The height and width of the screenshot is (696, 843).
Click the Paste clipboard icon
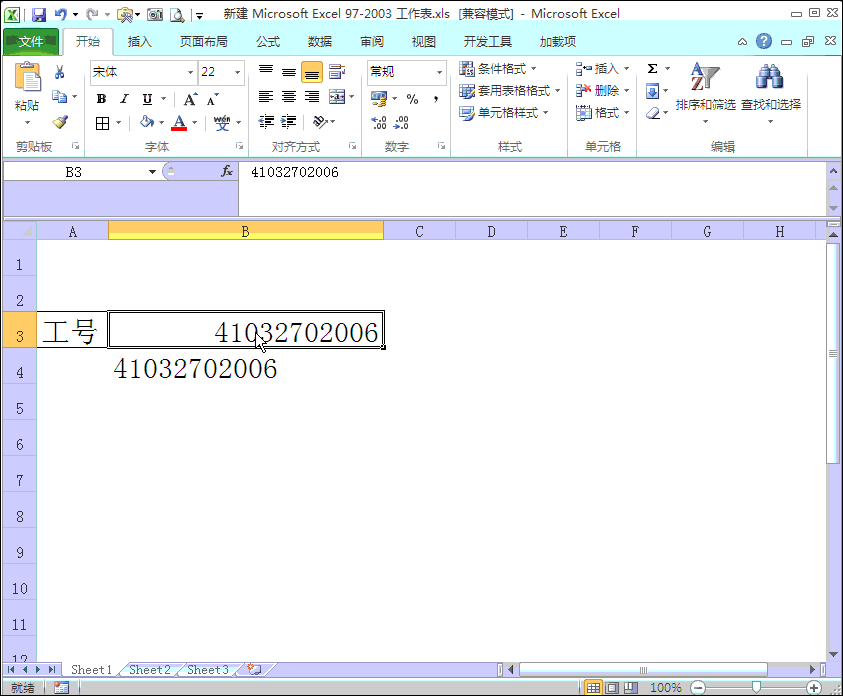[27, 77]
